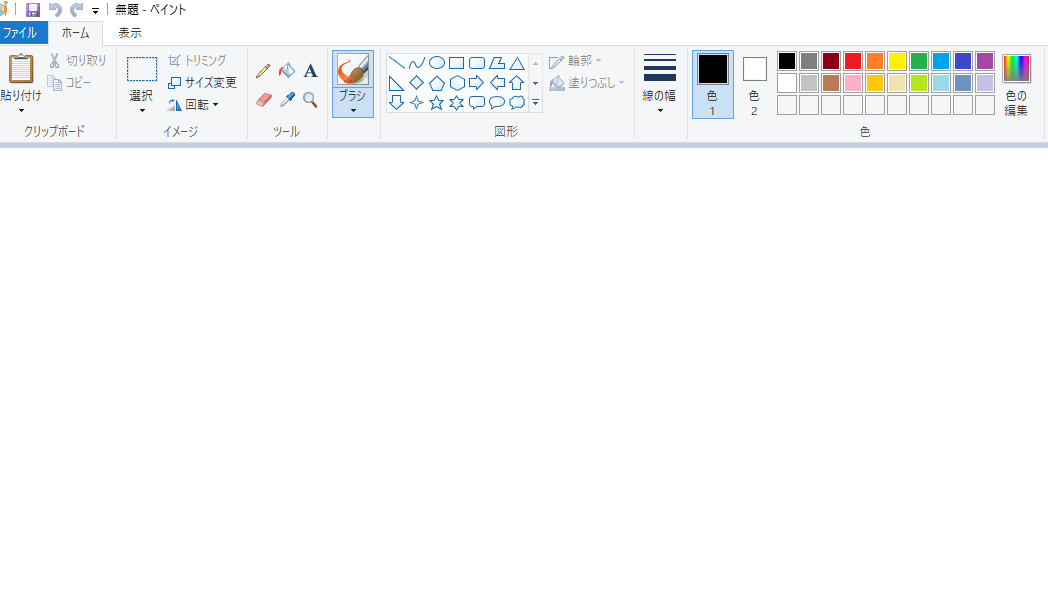1048x611 pixels.
Task: Choose the Six-point star shape
Action: (x=456, y=102)
